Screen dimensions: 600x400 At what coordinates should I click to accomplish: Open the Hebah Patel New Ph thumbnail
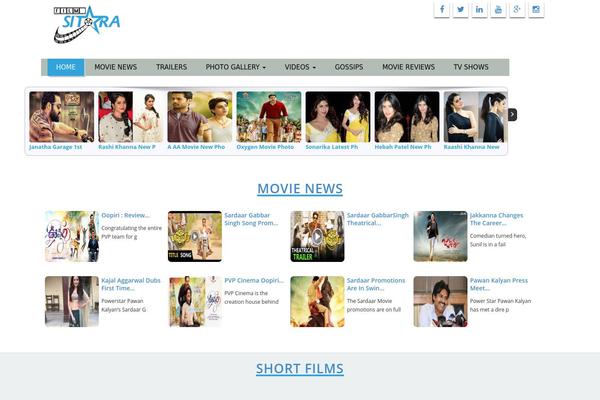pyautogui.click(x=407, y=117)
